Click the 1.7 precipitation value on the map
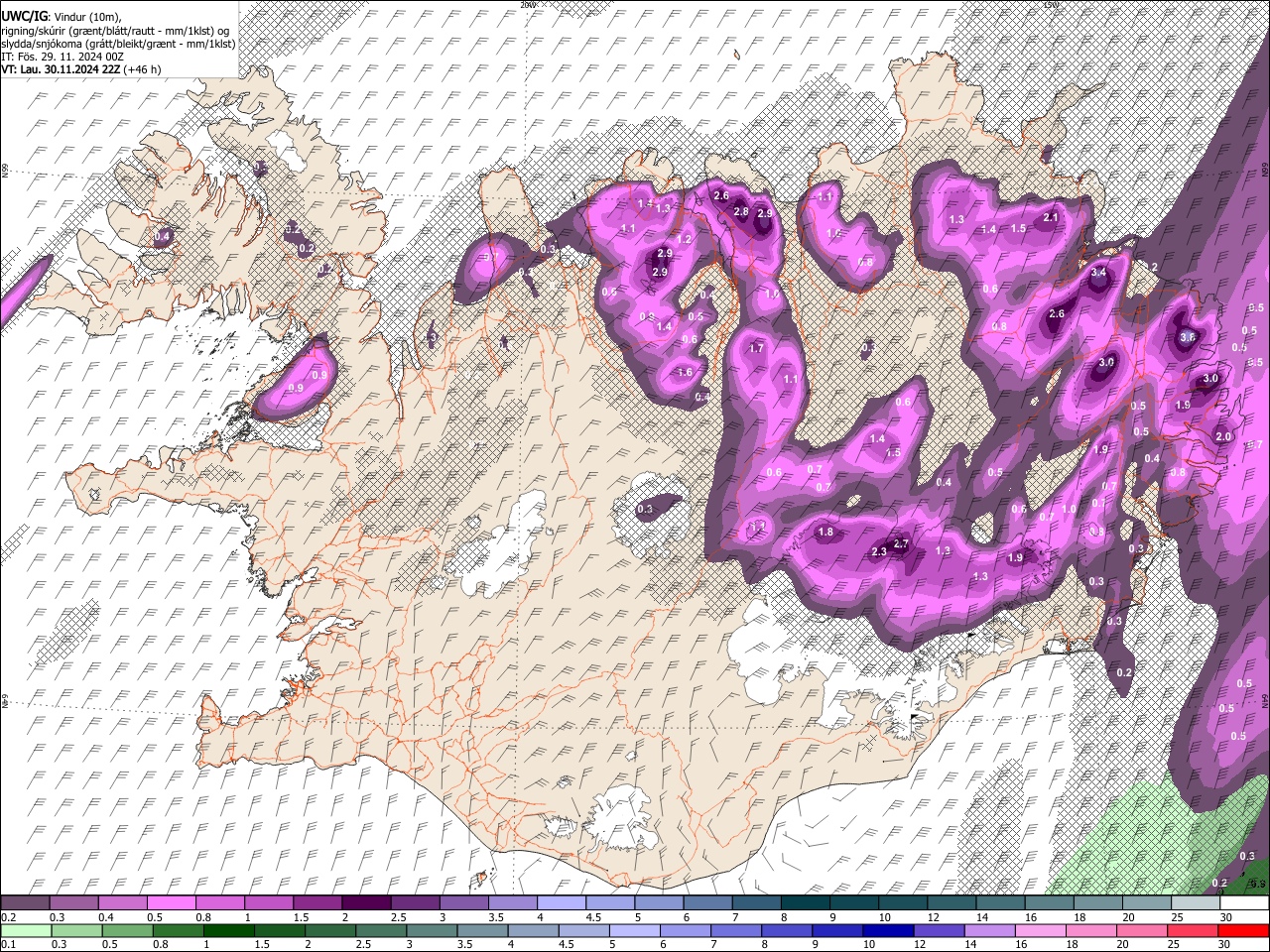Image resolution: width=1270 pixels, height=952 pixels. pyautogui.click(x=756, y=349)
